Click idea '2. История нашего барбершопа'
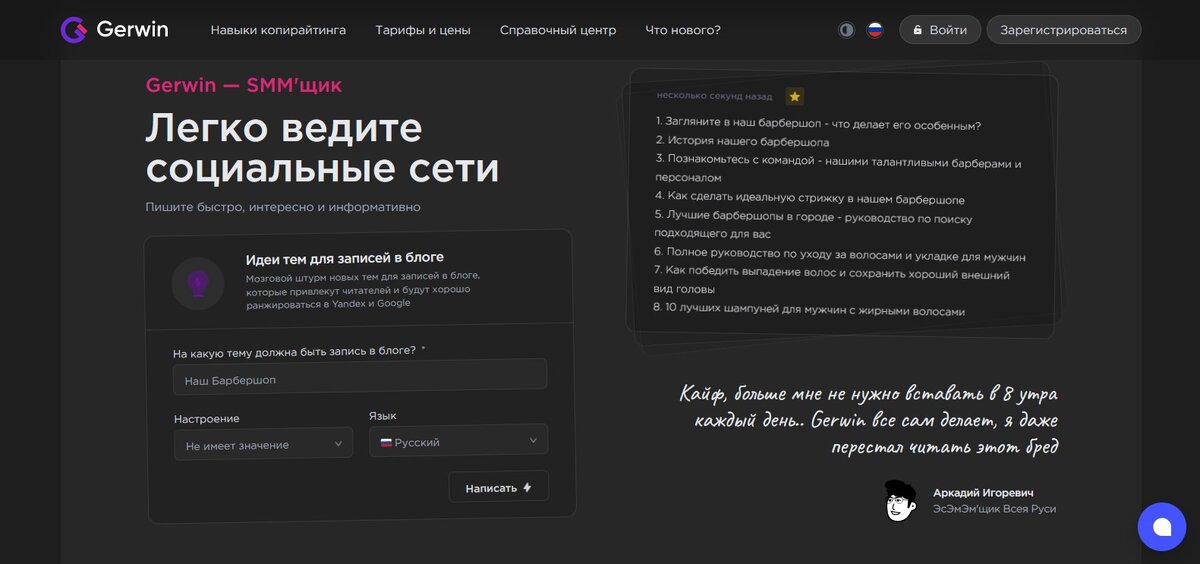 pyautogui.click(x=742, y=142)
